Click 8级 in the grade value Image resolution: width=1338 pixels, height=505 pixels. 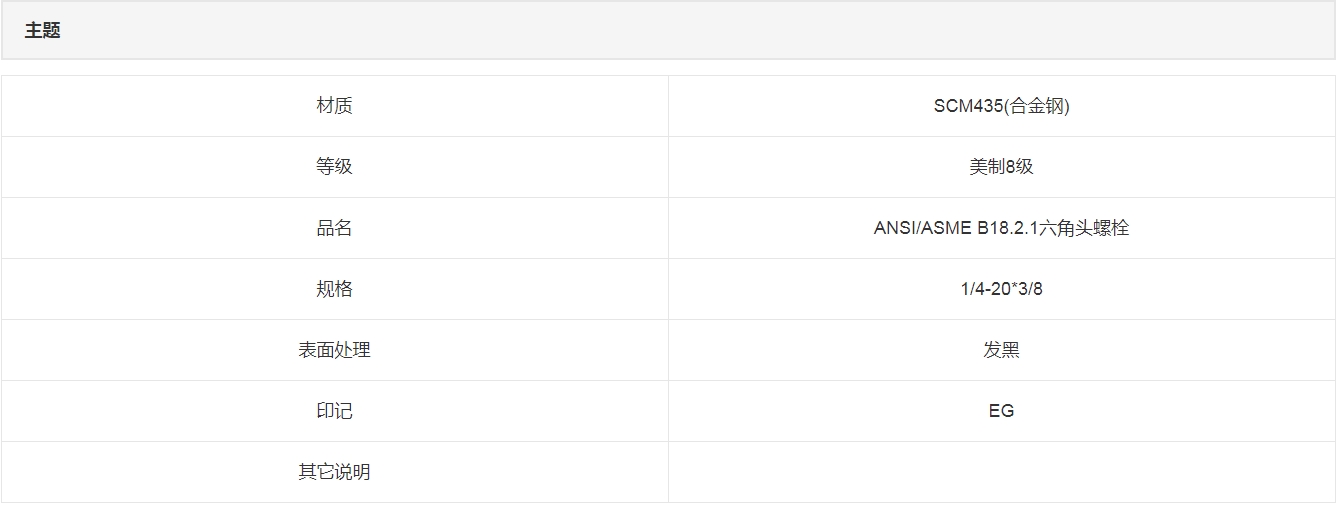click(x=1019, y=167)
